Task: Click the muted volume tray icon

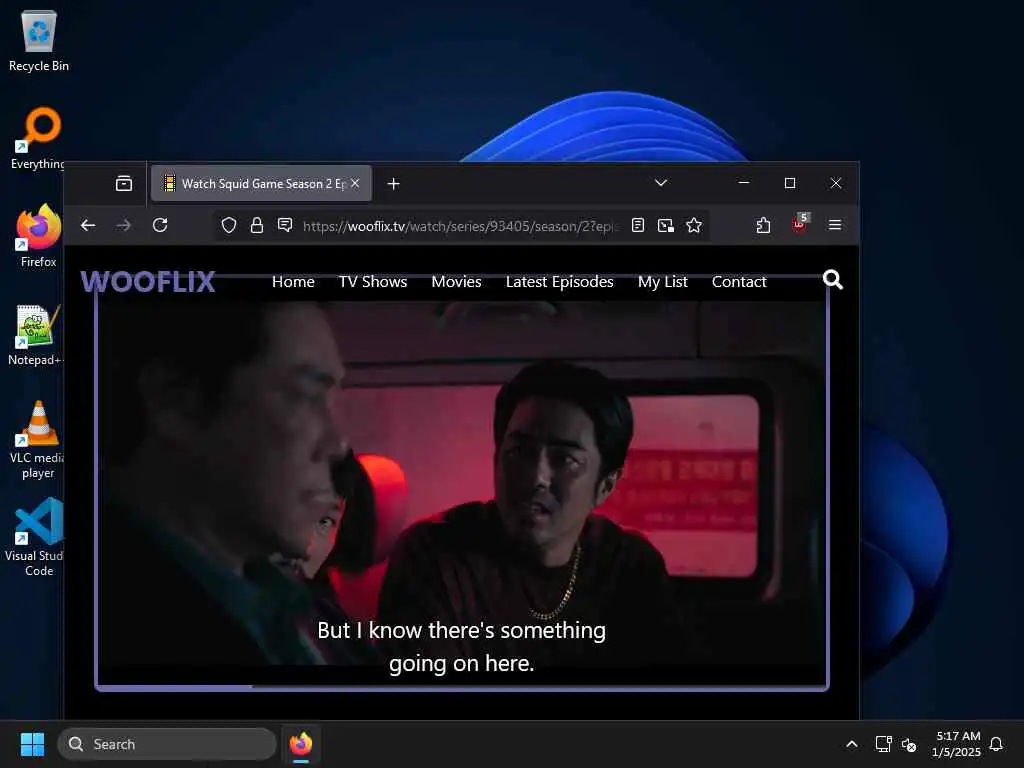Action: point(908,744)
